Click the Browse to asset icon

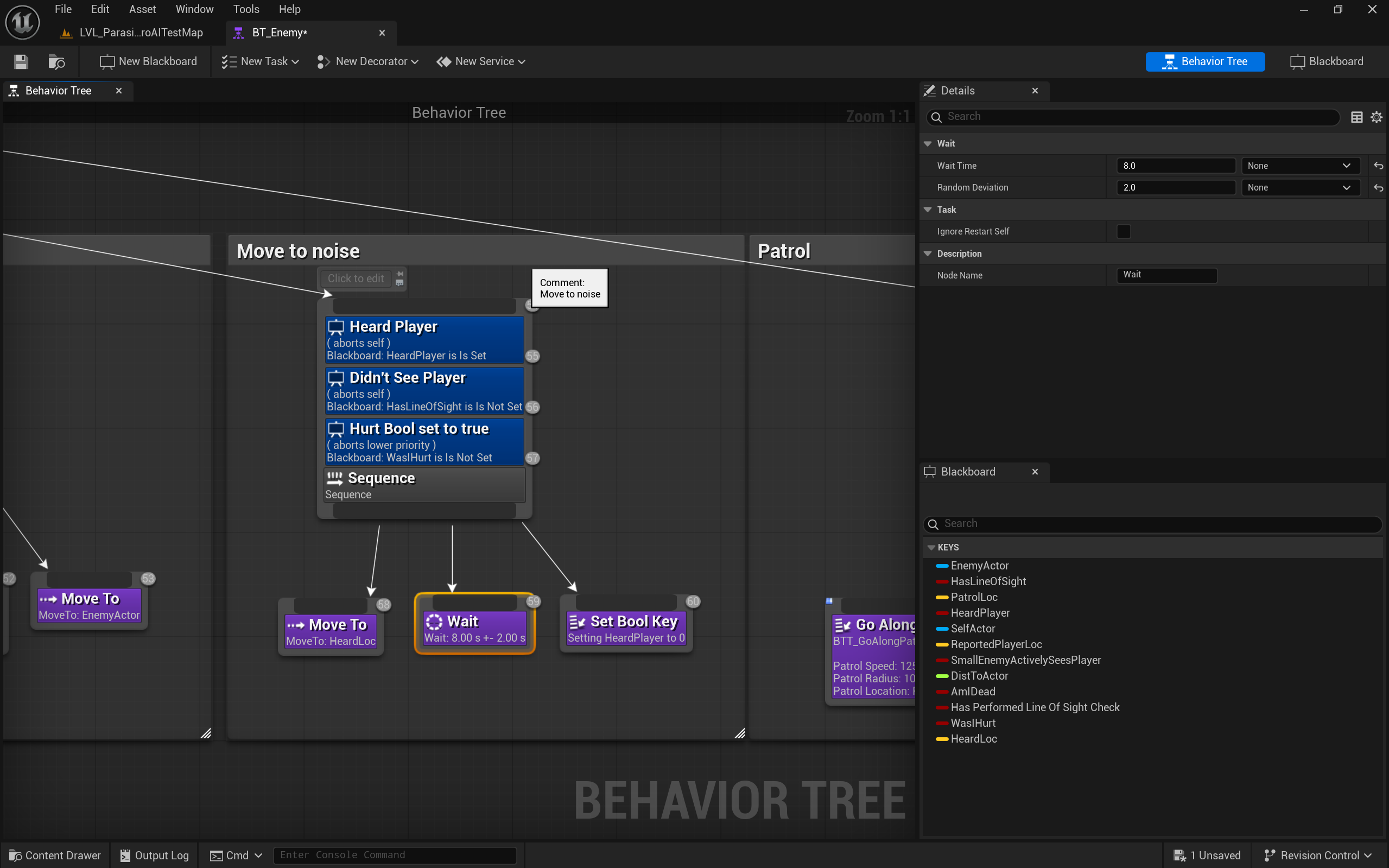click(56, 61)
